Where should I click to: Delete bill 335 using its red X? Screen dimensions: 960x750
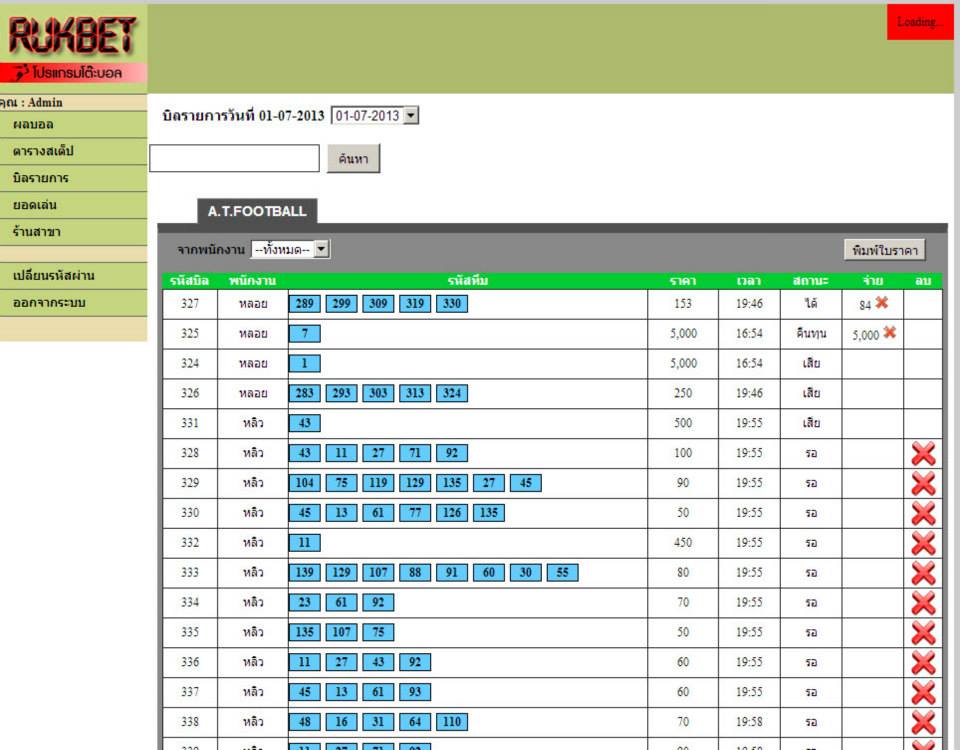click(x=923, y=633)
